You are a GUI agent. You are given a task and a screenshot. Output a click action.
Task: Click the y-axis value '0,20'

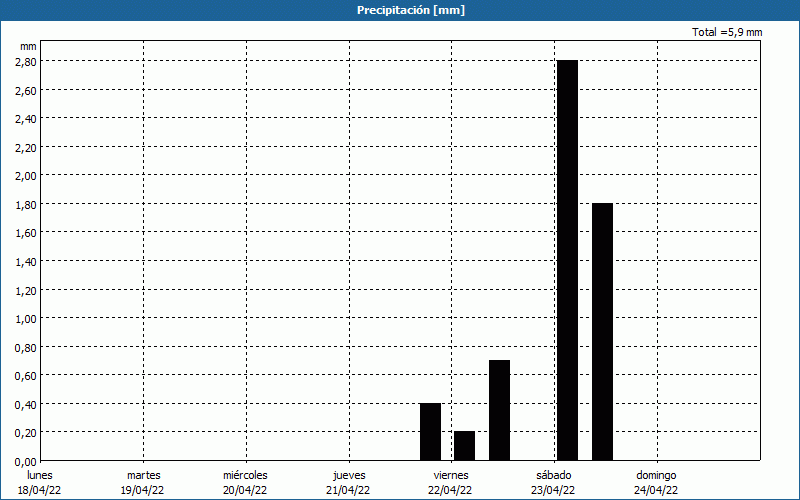pos(27,433)
